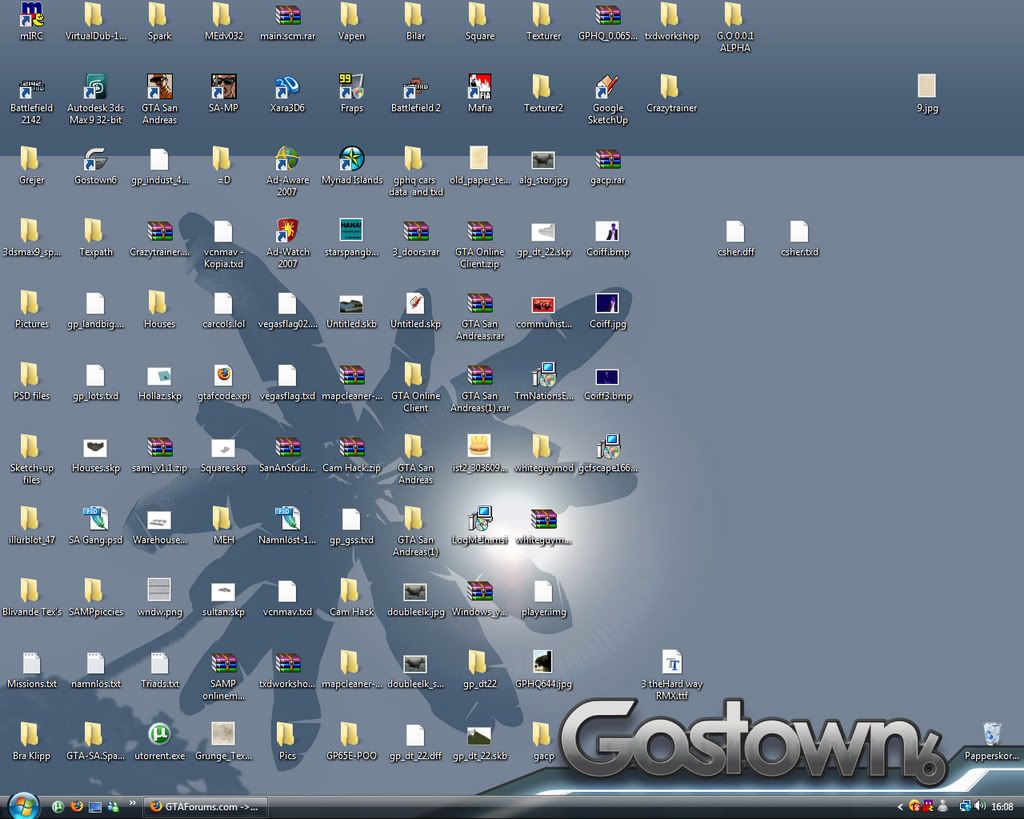Run Ad-Aware 2007
1024x819 pixels.
(x=287, y=165)
